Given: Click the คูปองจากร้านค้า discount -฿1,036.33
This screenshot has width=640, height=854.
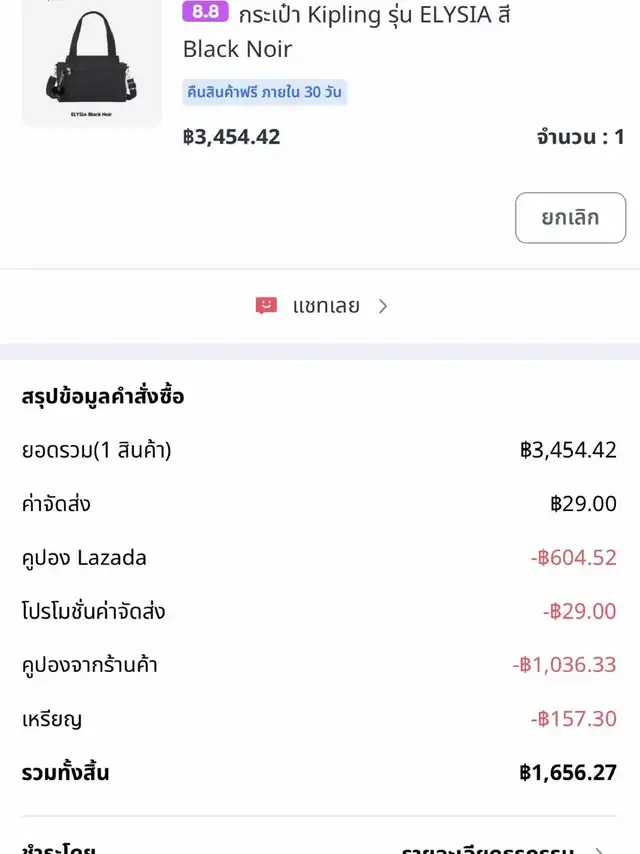Looking at the screenshot, I should (x=564, y=665).
